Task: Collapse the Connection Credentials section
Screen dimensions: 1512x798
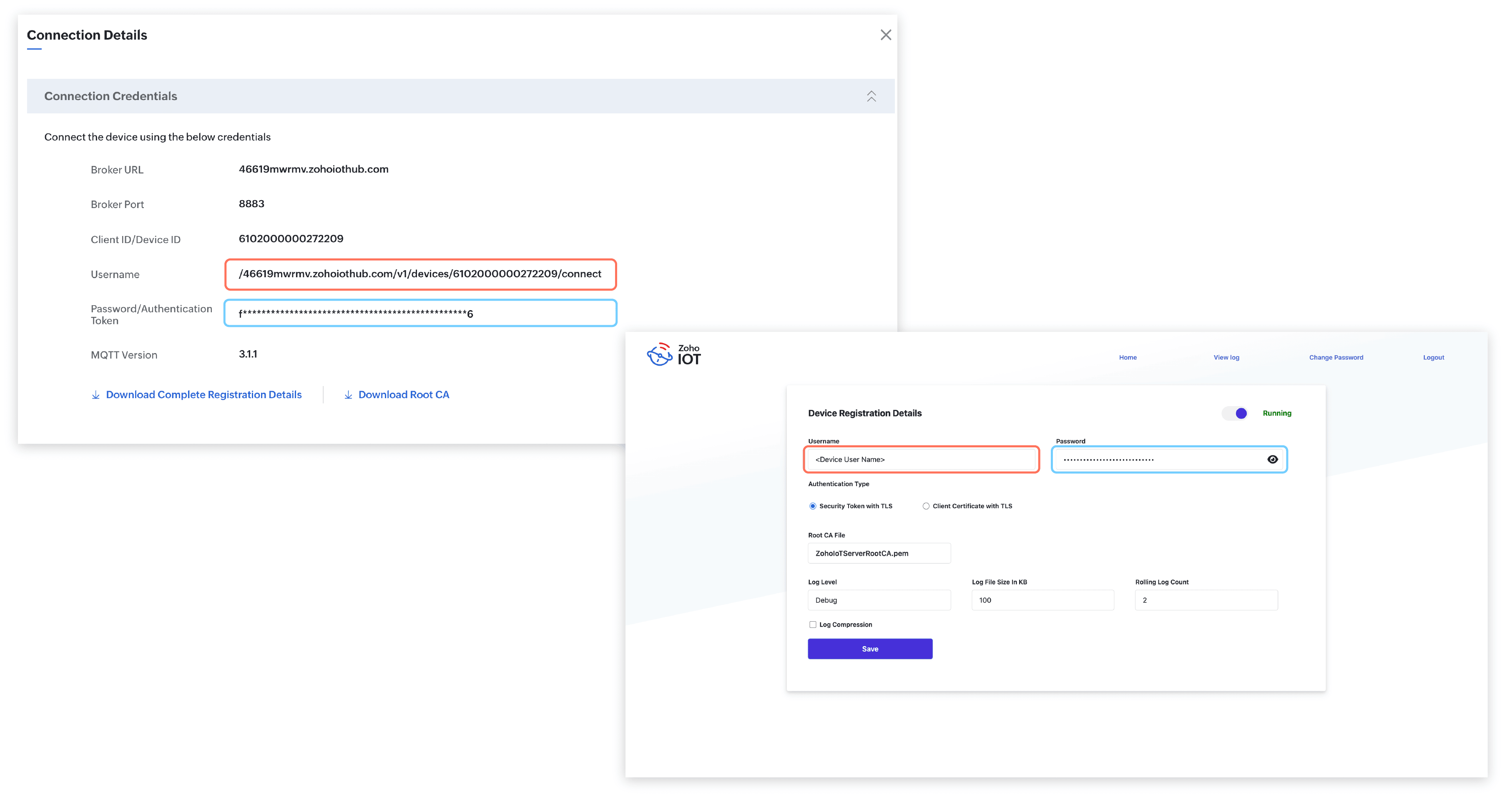Action: point(871,96)
